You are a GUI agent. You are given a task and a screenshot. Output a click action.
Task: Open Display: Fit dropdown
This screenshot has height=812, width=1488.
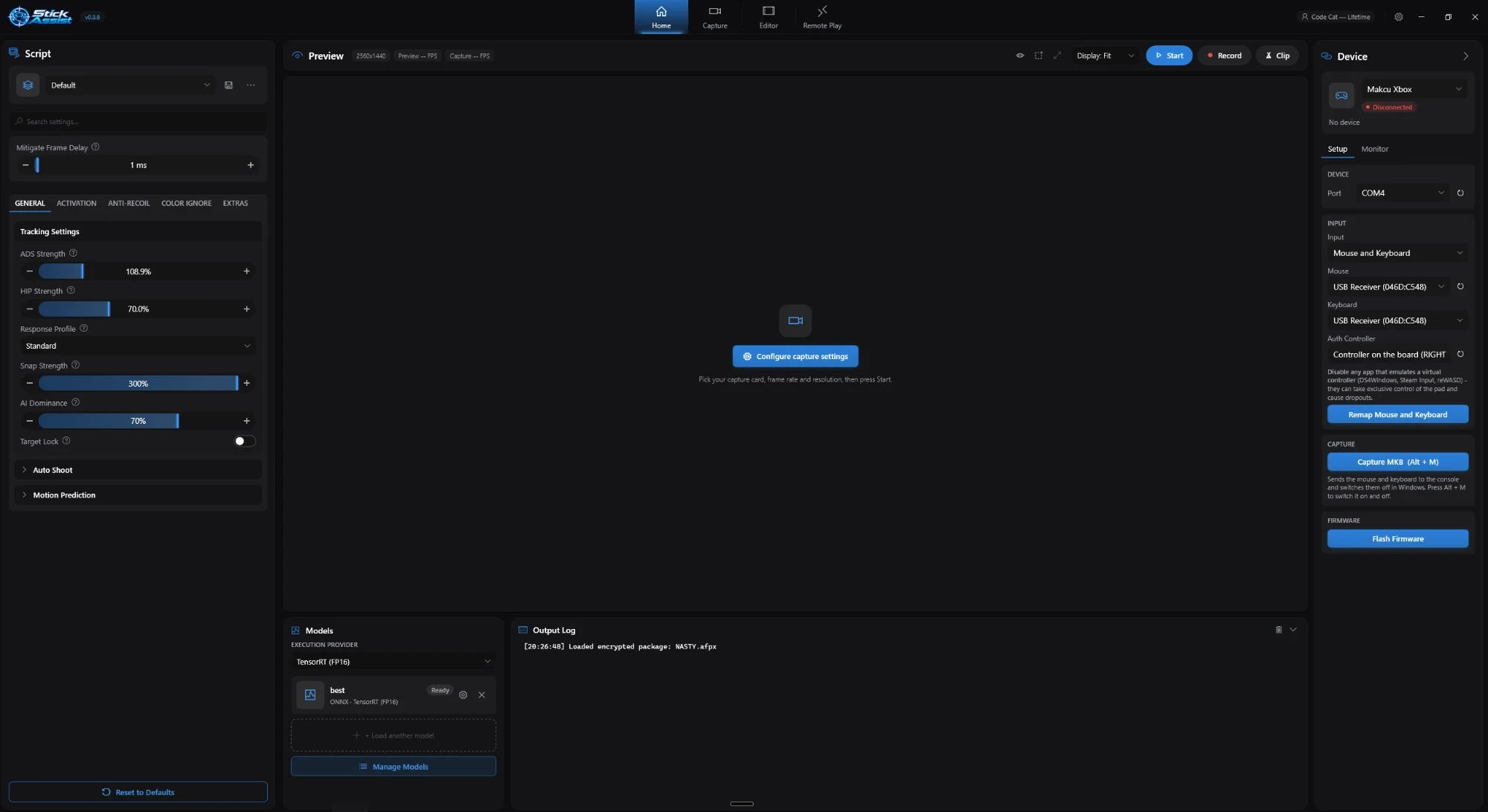(x=1105, y=56)
